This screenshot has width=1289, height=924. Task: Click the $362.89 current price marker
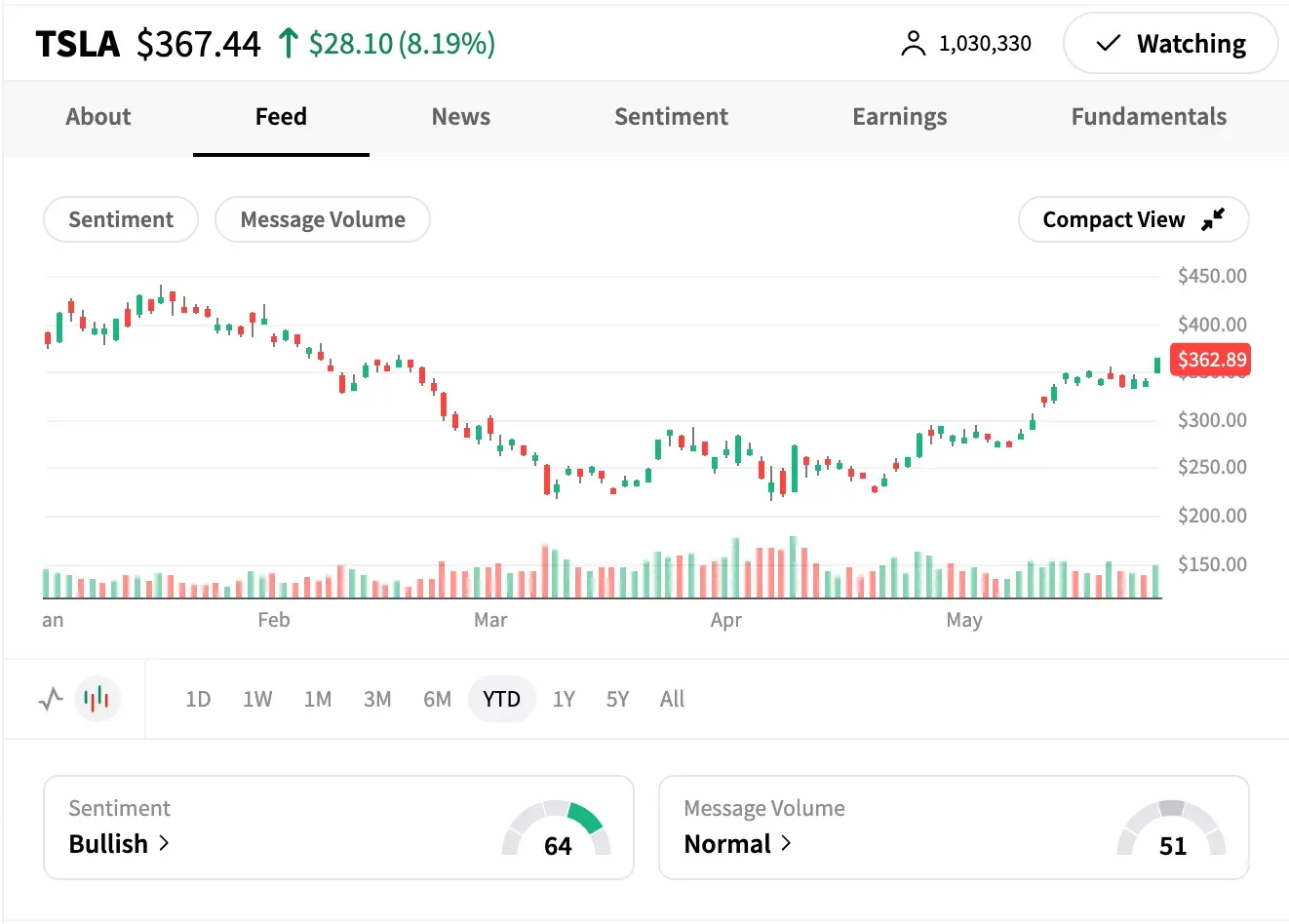pos(1212,360)
